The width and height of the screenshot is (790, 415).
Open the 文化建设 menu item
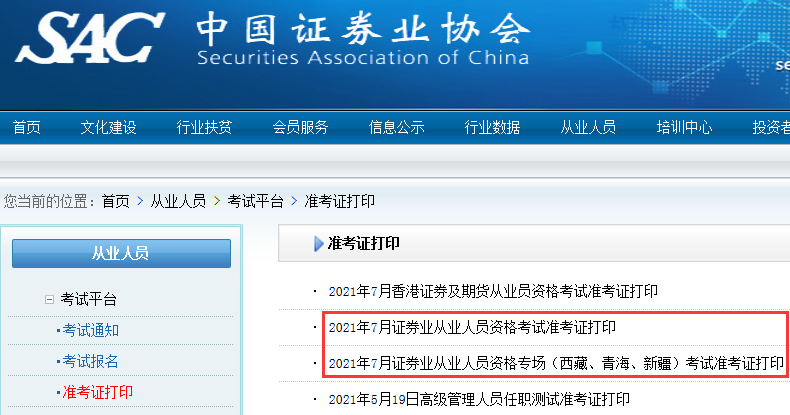108,127
